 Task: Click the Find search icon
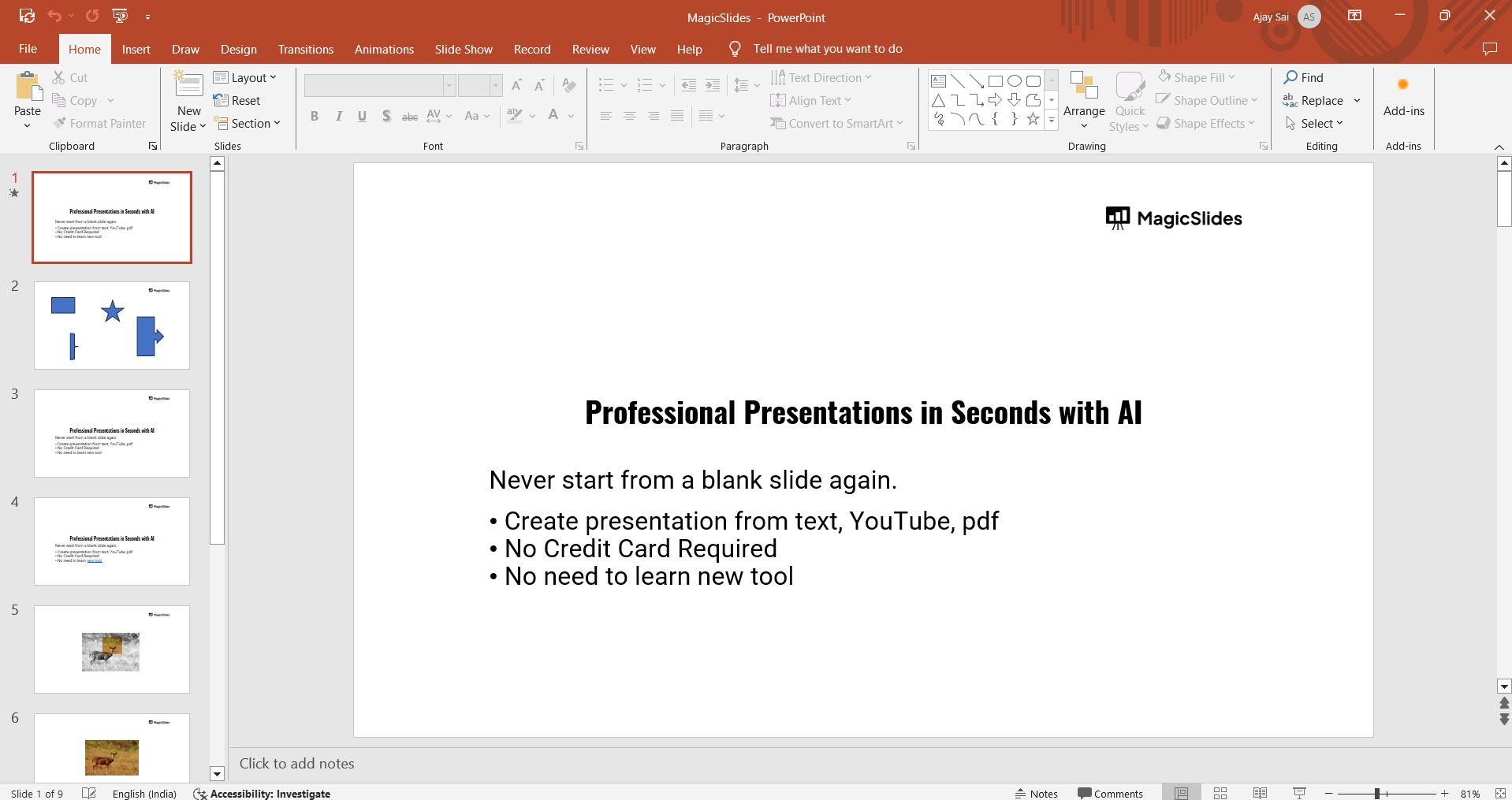(x=1290, y=77)
